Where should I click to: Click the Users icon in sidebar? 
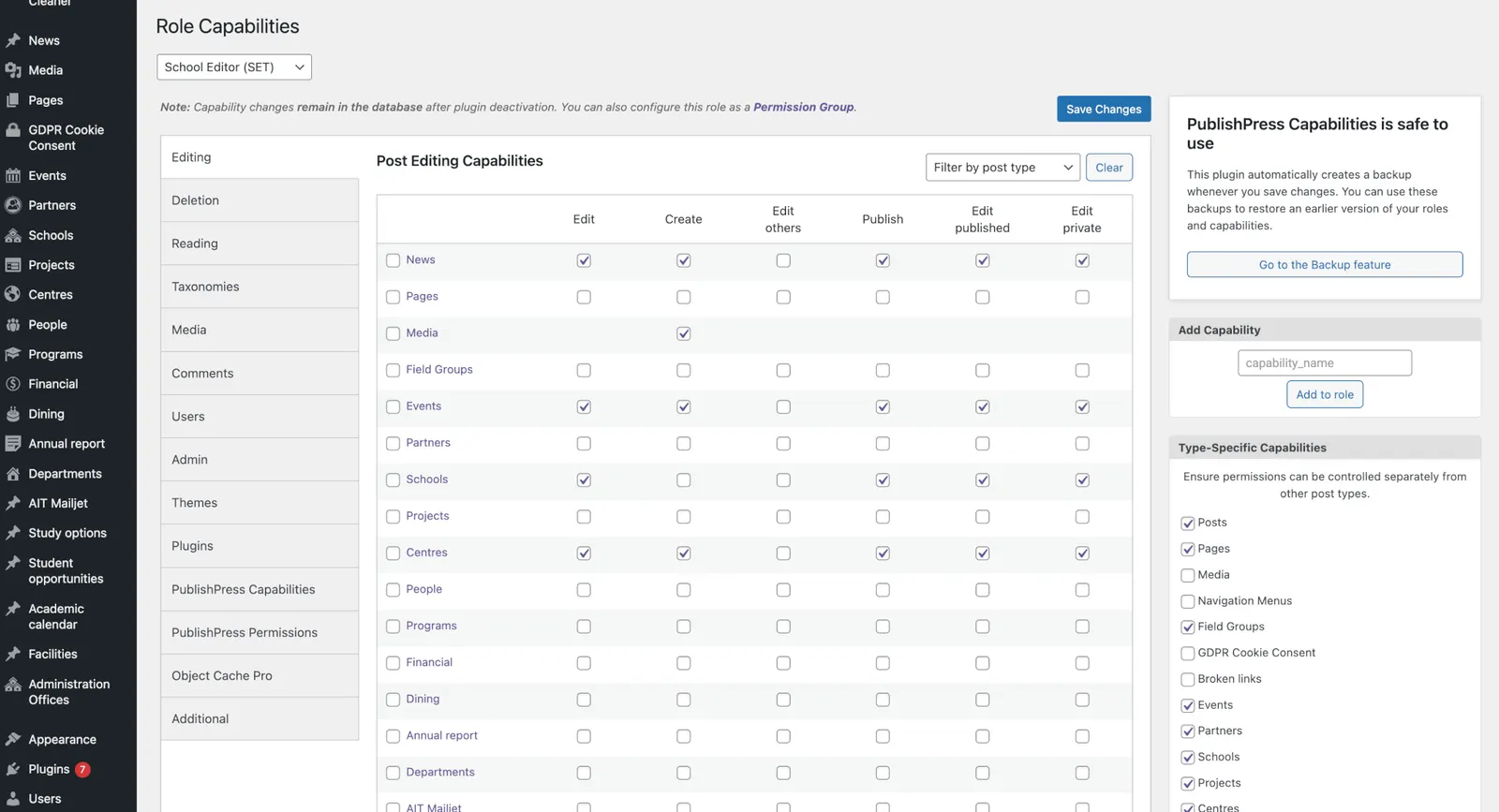pyautogui.click(x=13, y=799)
